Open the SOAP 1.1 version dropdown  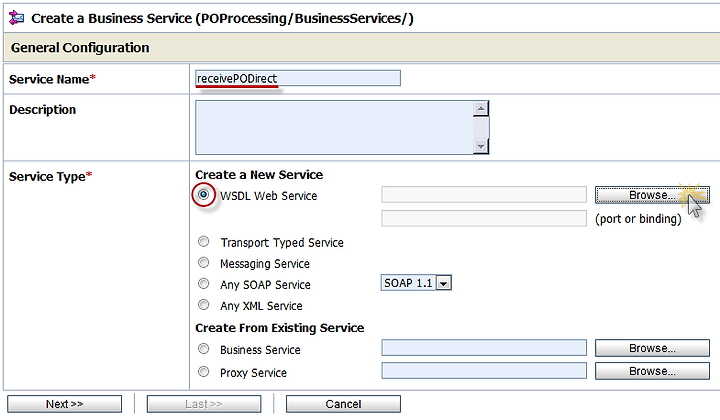click(x=416, y=283)
